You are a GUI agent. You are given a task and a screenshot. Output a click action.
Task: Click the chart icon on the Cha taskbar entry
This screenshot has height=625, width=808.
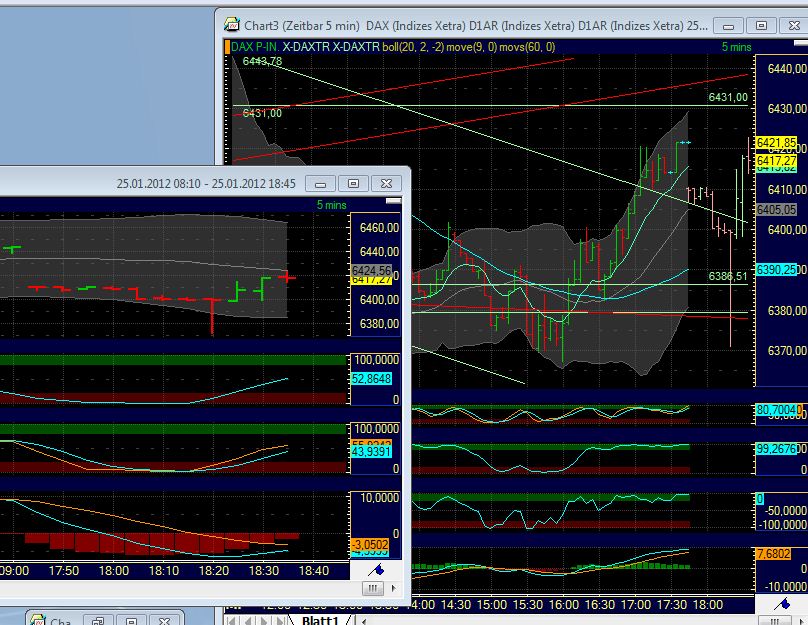[38, 620]
